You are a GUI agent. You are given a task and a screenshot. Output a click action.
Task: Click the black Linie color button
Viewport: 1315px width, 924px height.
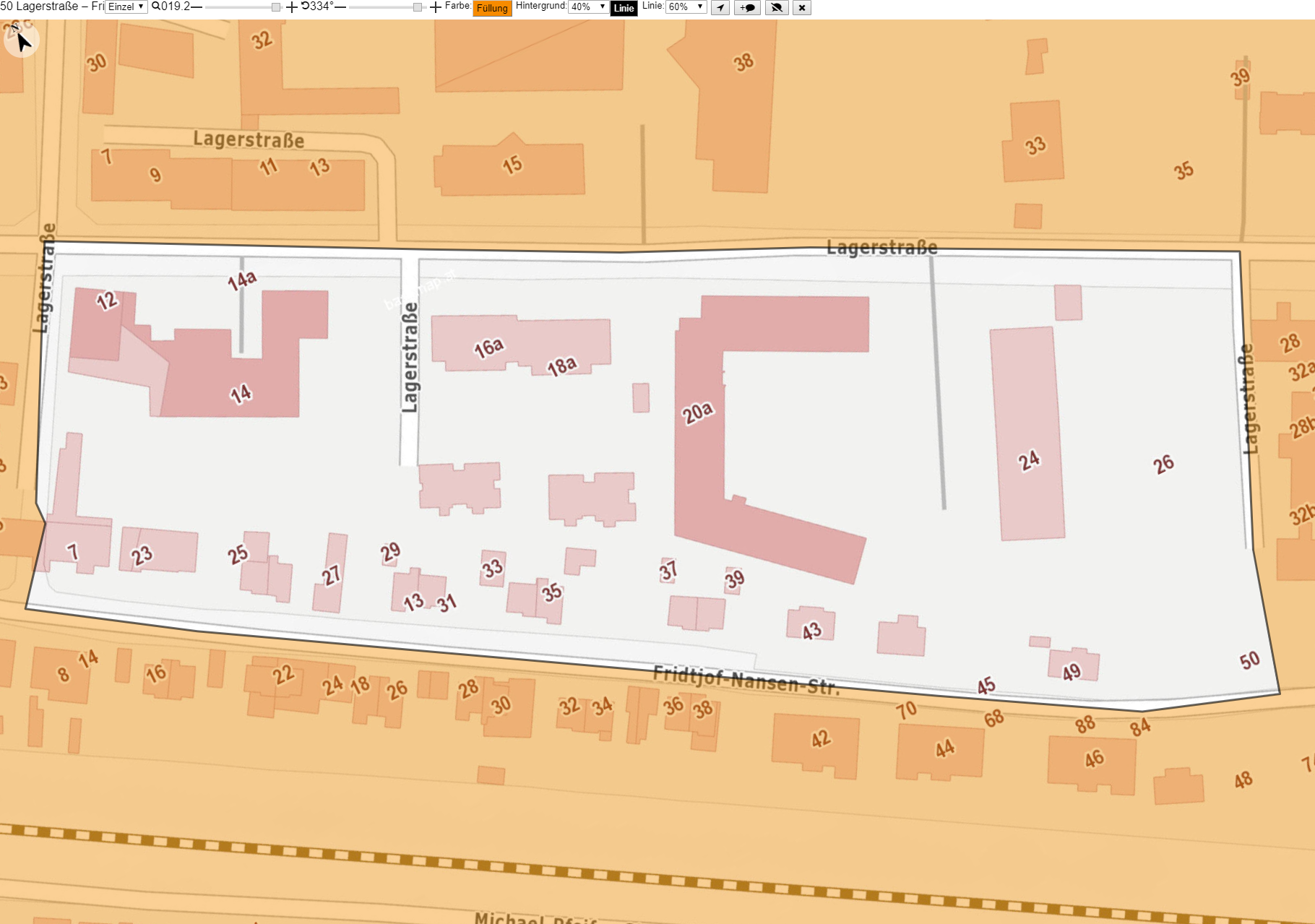coord(624,8)
